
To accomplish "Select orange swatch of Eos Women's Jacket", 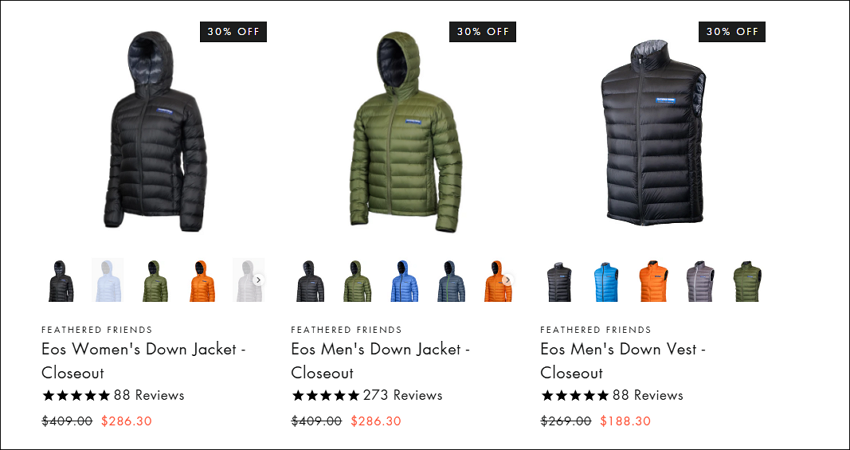I will 202,280.
